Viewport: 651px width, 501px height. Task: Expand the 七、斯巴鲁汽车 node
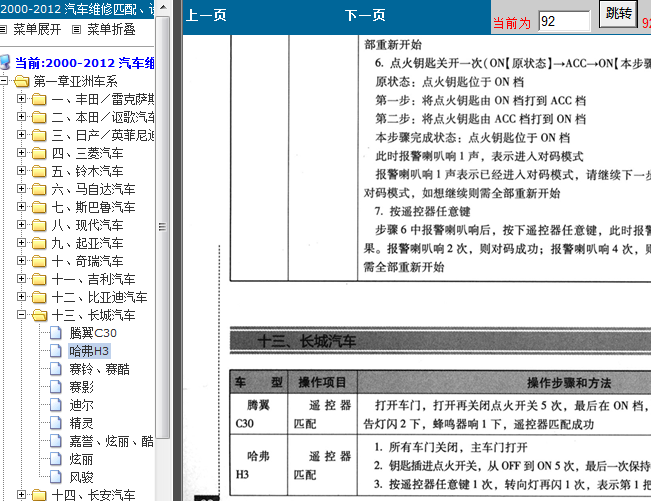click(21, 206)
